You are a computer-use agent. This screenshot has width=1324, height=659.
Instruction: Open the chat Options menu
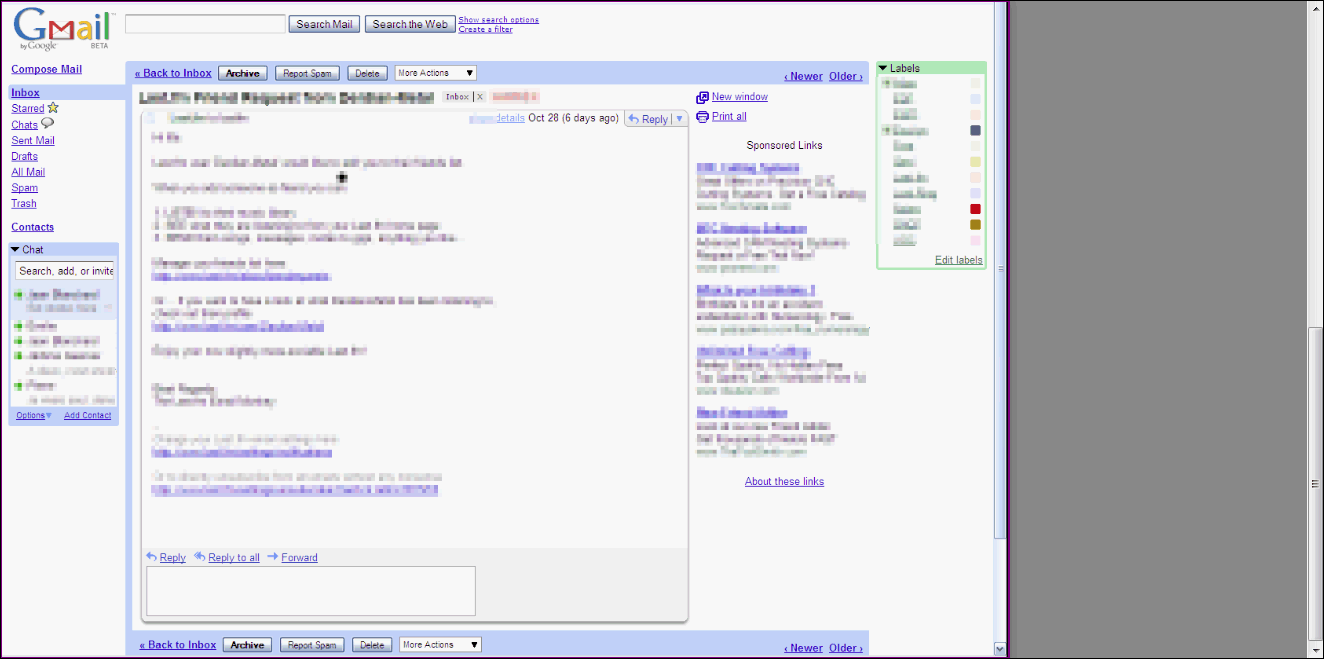click(34, 415)
